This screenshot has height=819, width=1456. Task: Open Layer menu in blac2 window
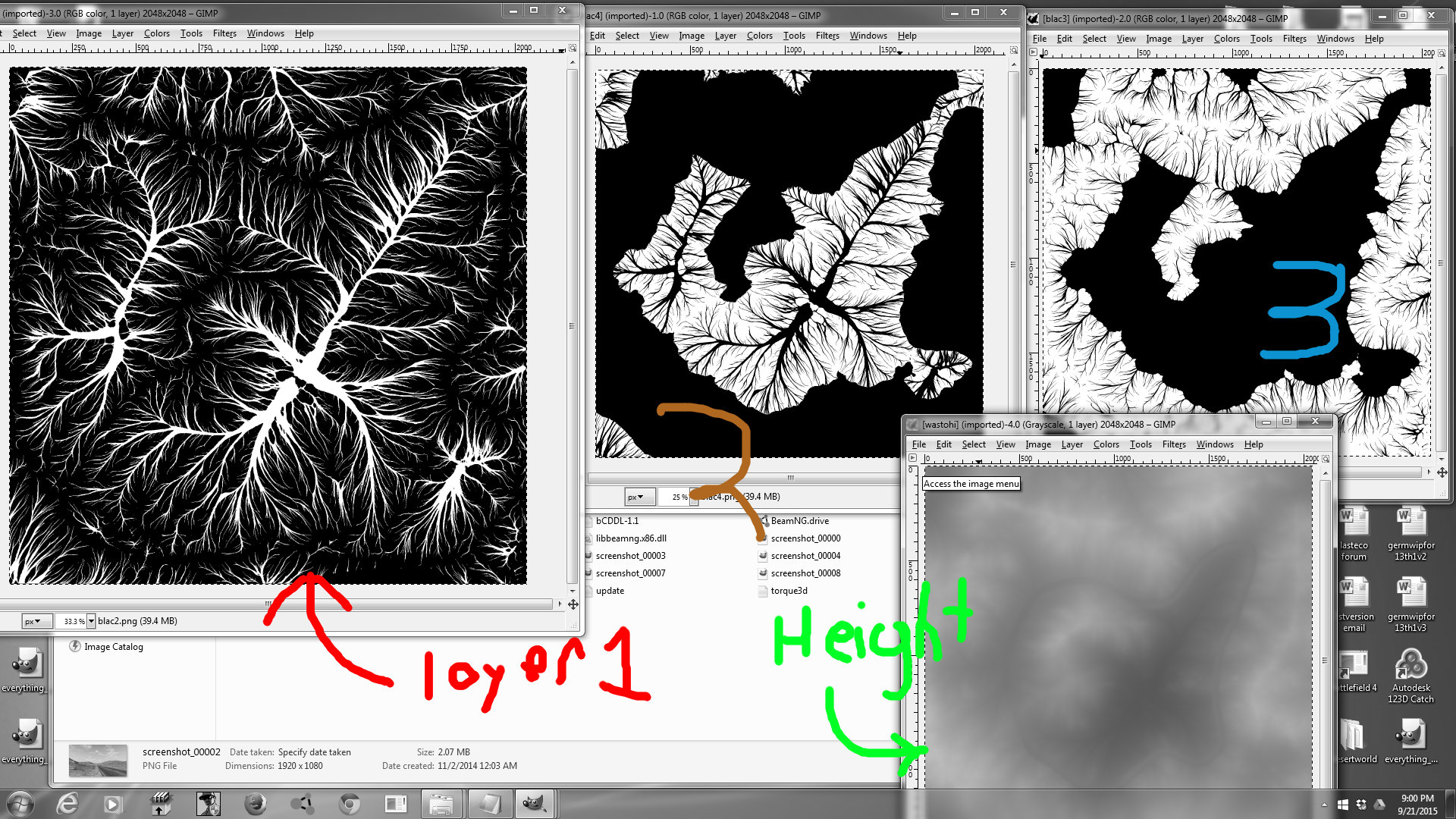click(122, 33)
